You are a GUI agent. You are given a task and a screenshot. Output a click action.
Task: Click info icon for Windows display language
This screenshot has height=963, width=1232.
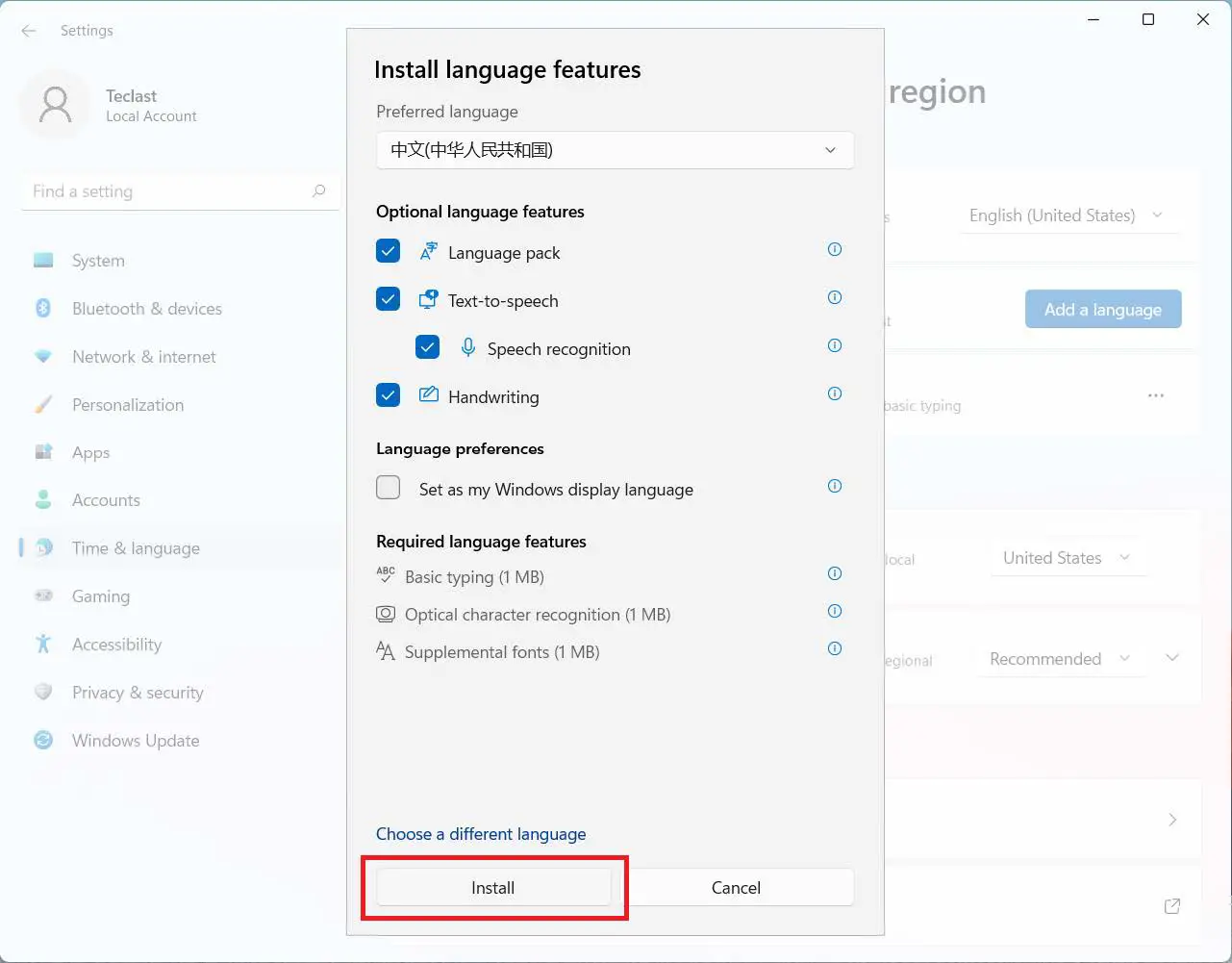pos(835,486)
